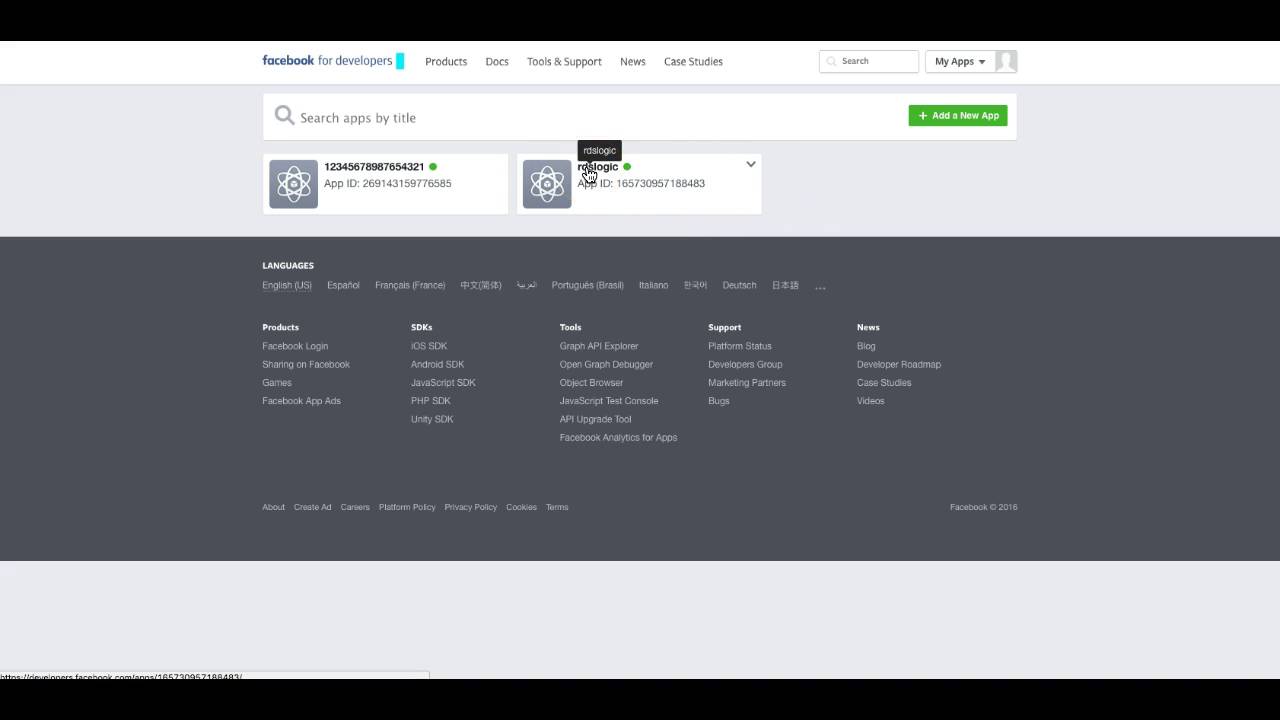Switch language to 한국어
Viewport: 1280px width, 720px height.
click(695, 285)
